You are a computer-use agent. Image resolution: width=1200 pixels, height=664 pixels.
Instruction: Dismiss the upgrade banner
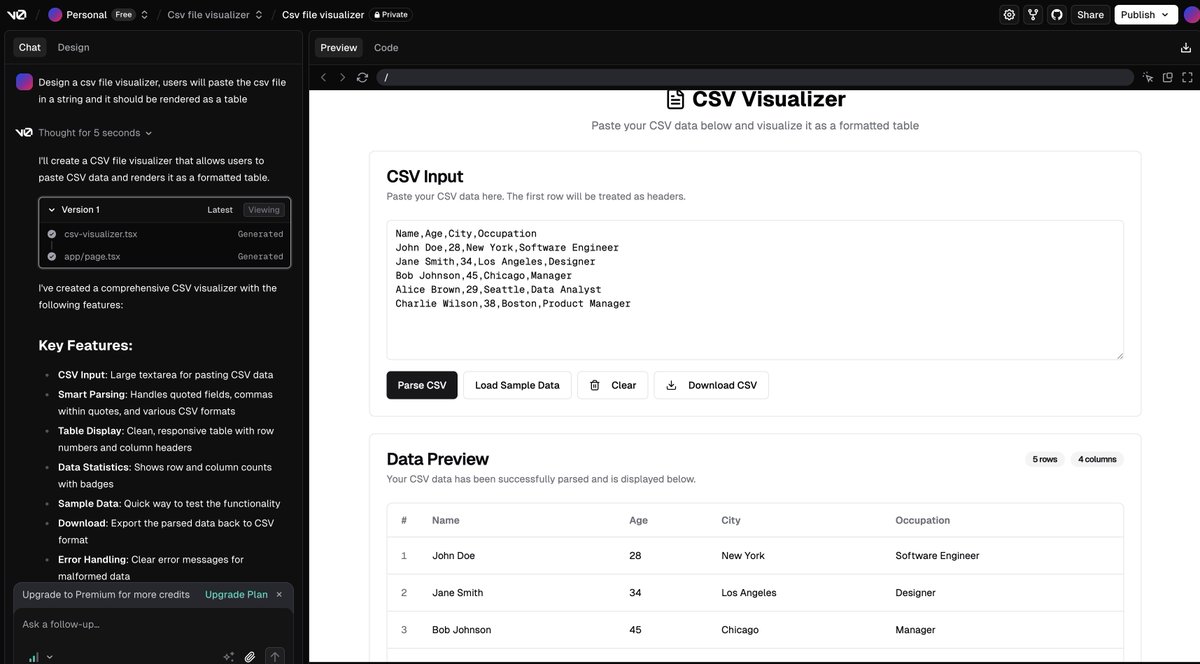click(279, 594)
